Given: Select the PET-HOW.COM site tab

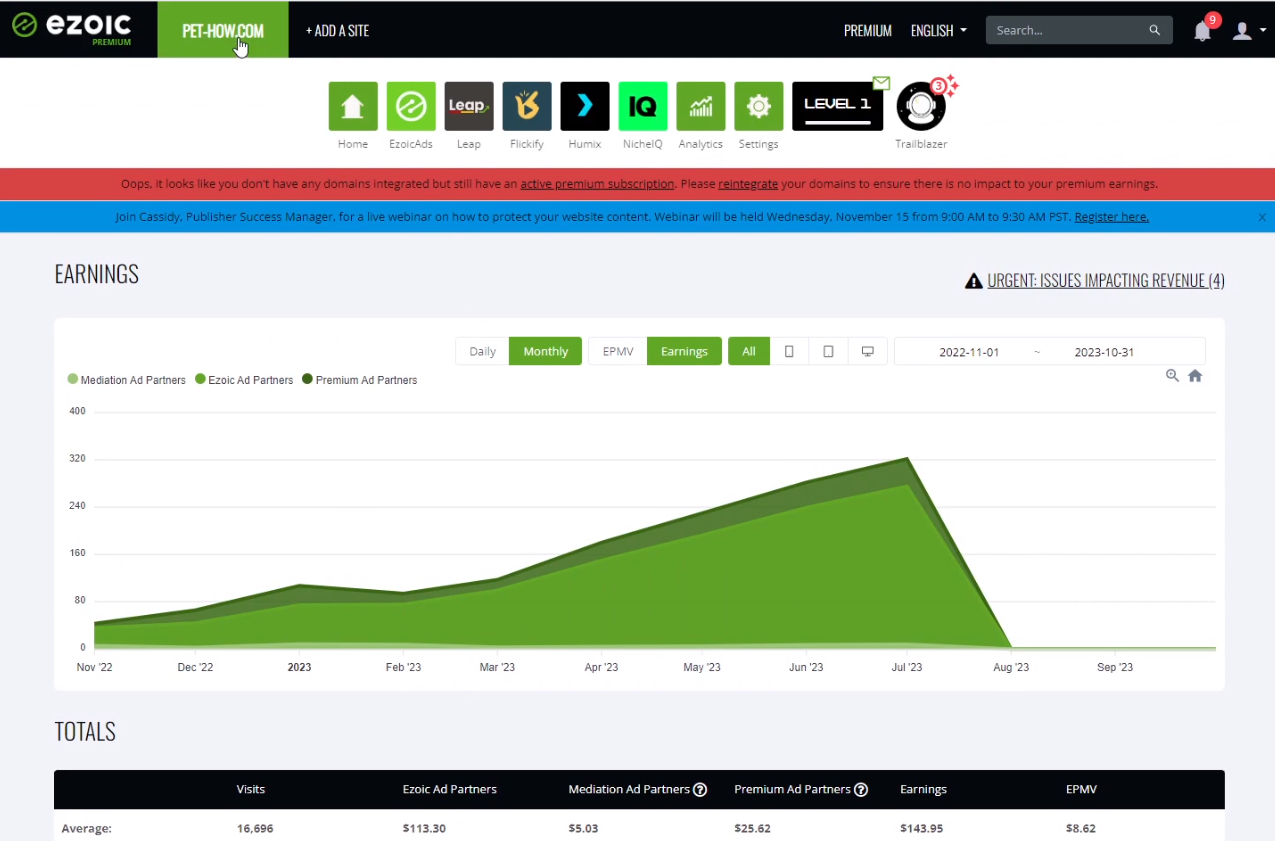Looking at the screenshot, I should pyautogui.click(x=223, y=30).
